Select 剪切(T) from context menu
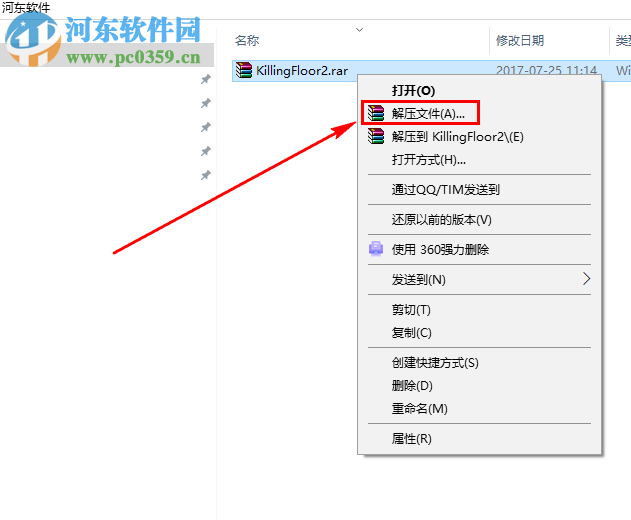Screen dimensions: 631x520 (x=411, y=310)
